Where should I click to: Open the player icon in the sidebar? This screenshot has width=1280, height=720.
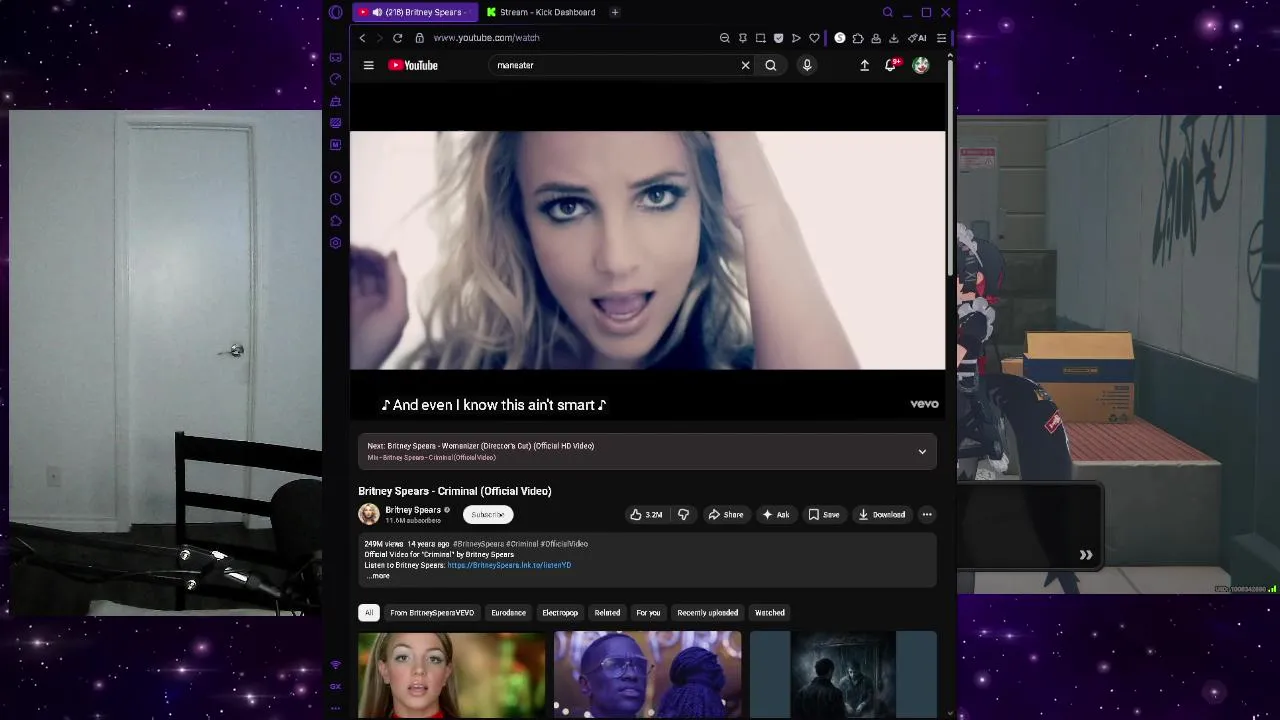pos(336,177)
